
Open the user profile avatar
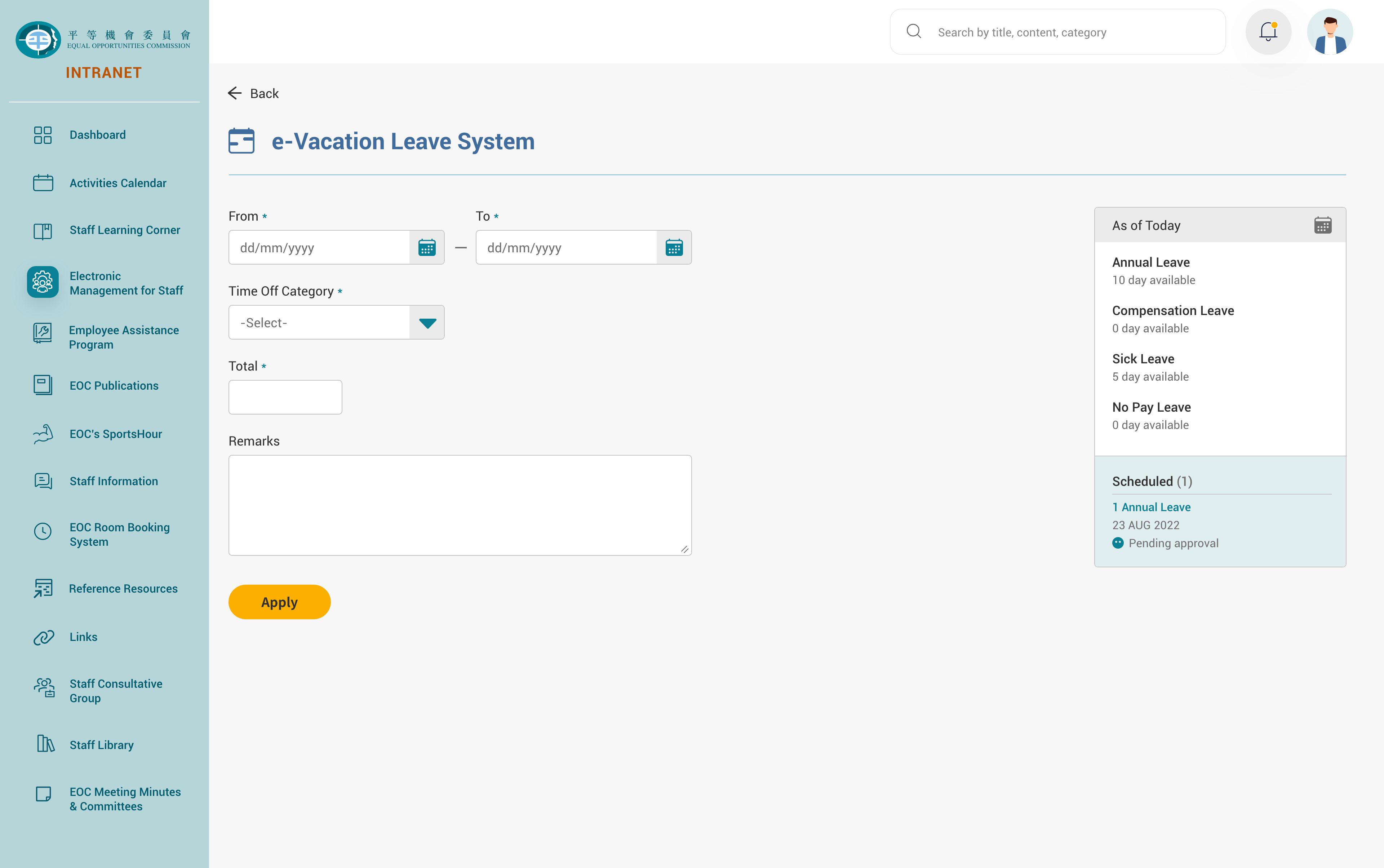click(1330, 32)
